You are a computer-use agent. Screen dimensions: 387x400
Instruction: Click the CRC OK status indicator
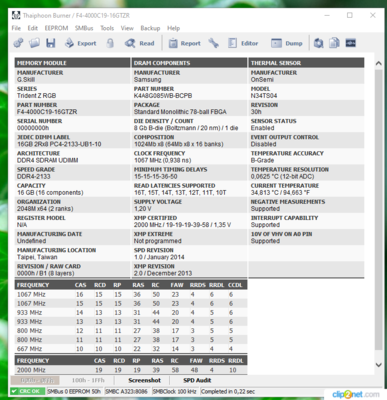27,391
